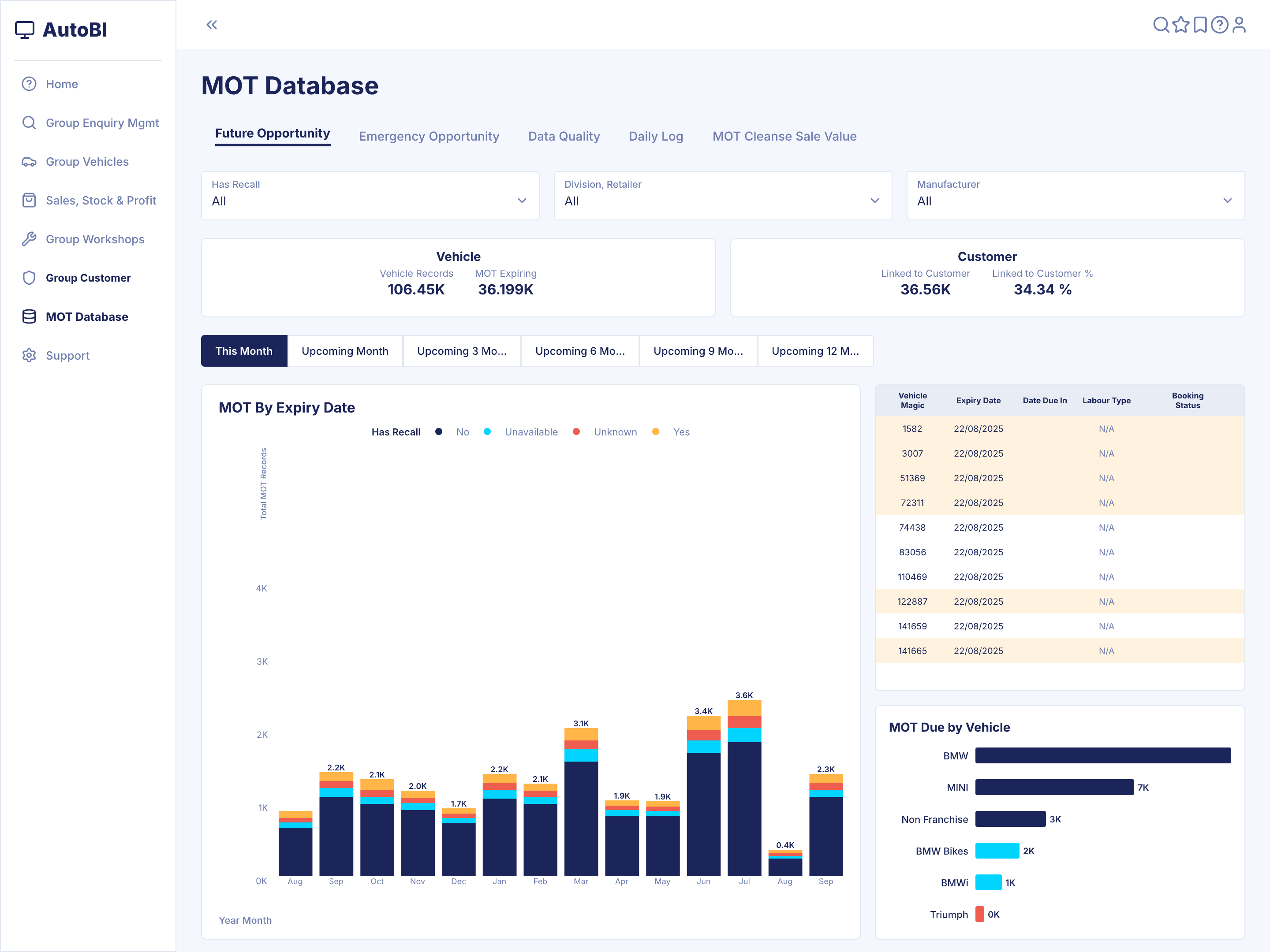Open the Data Quality tab
1270x952 pixels.
(x=564, y=136)
